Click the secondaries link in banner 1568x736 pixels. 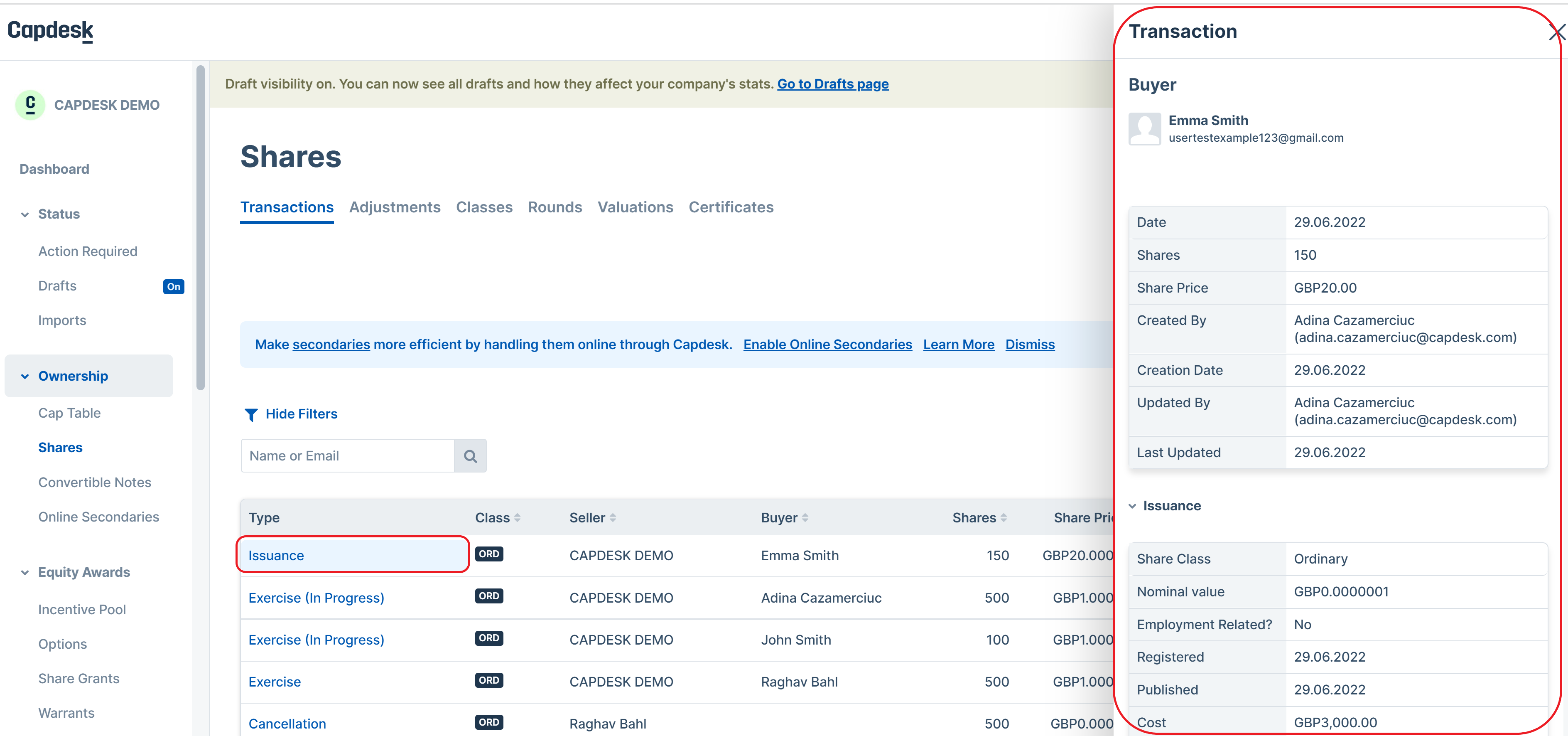[x=331, y=345]
